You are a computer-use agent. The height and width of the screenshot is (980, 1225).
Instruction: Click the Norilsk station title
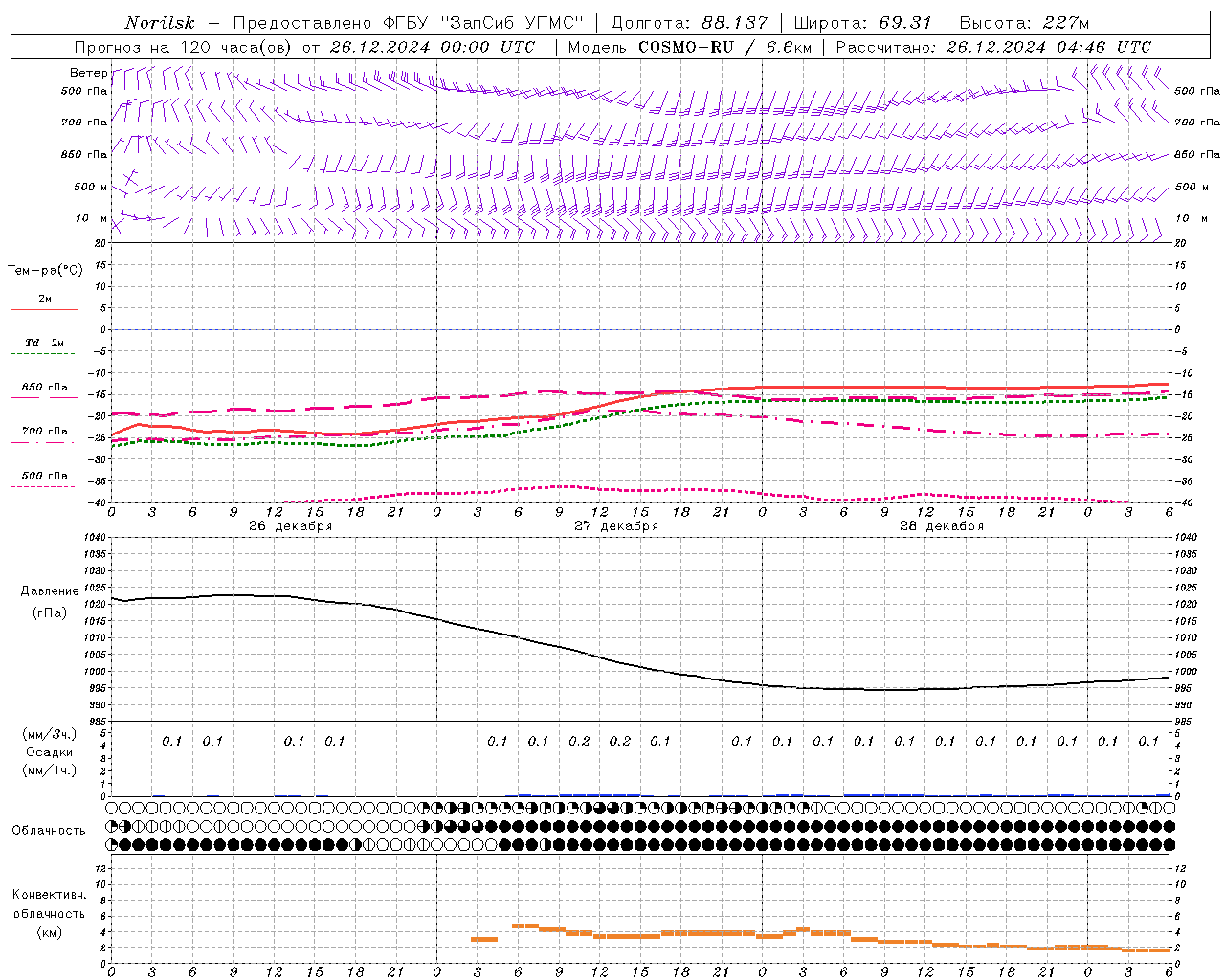point(160,23)
